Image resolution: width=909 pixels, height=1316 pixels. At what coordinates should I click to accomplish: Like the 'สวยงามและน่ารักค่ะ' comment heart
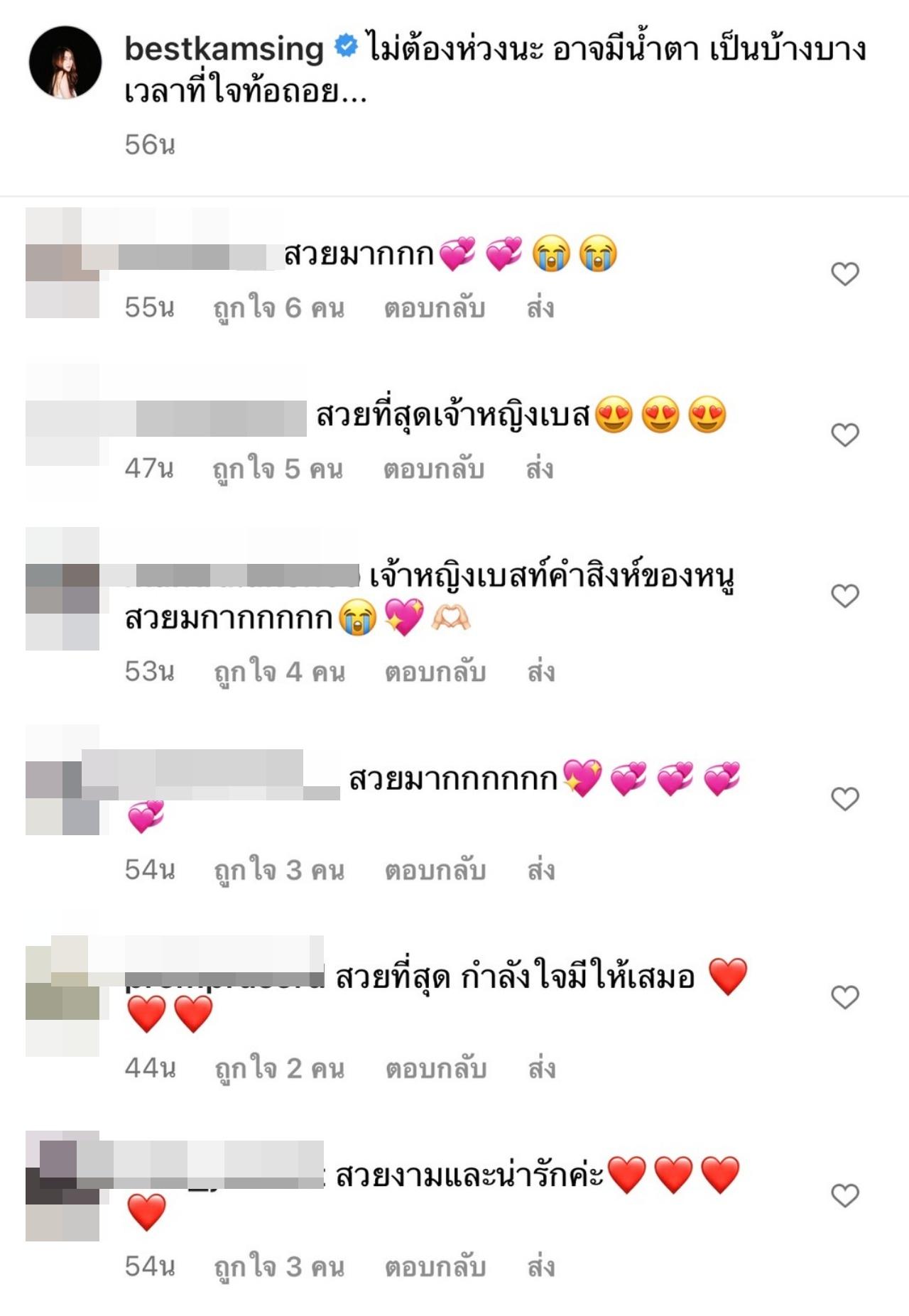pos(845,1195)
